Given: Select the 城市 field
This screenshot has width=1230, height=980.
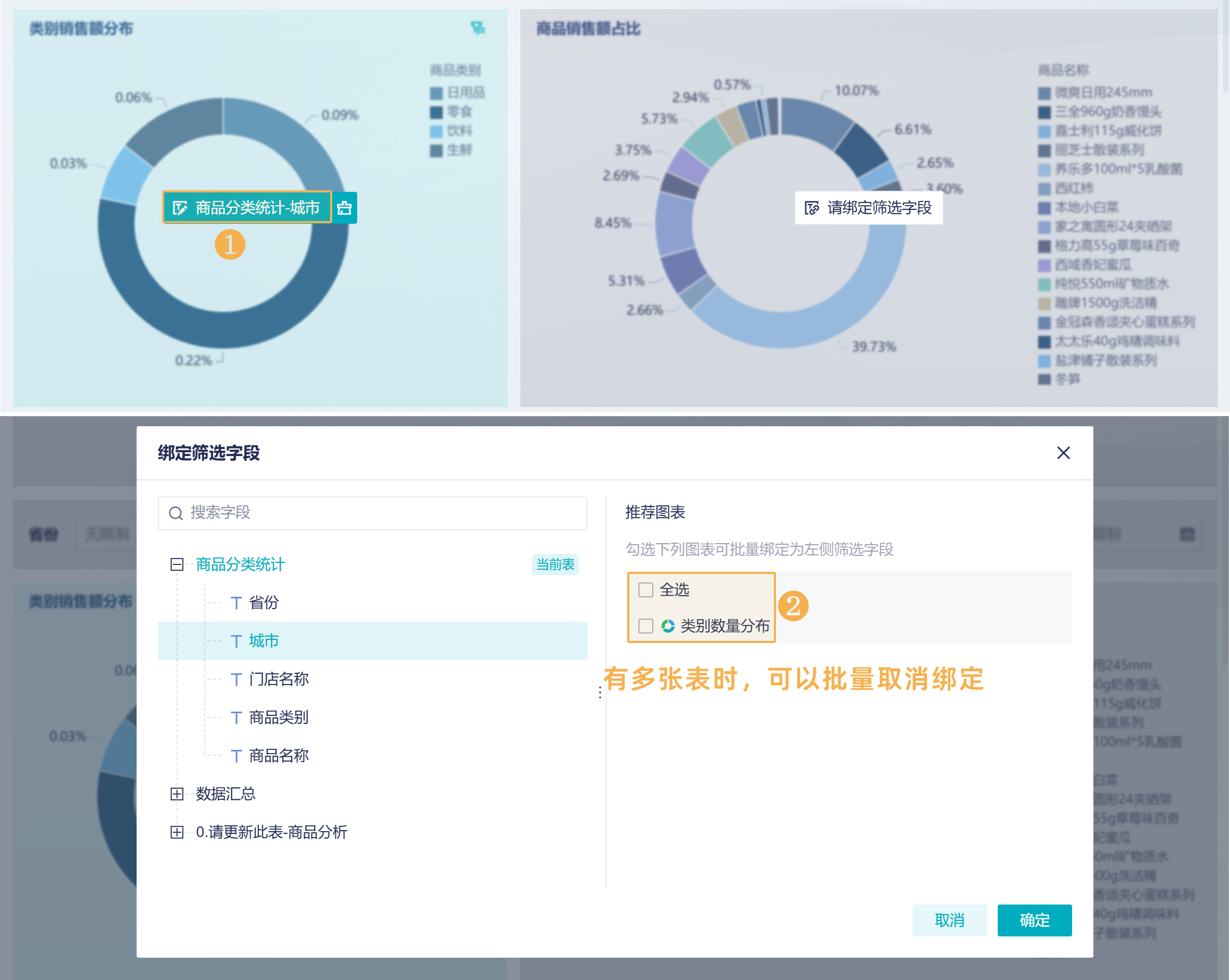Looking at the screenshot, I should tap(264, 640).
